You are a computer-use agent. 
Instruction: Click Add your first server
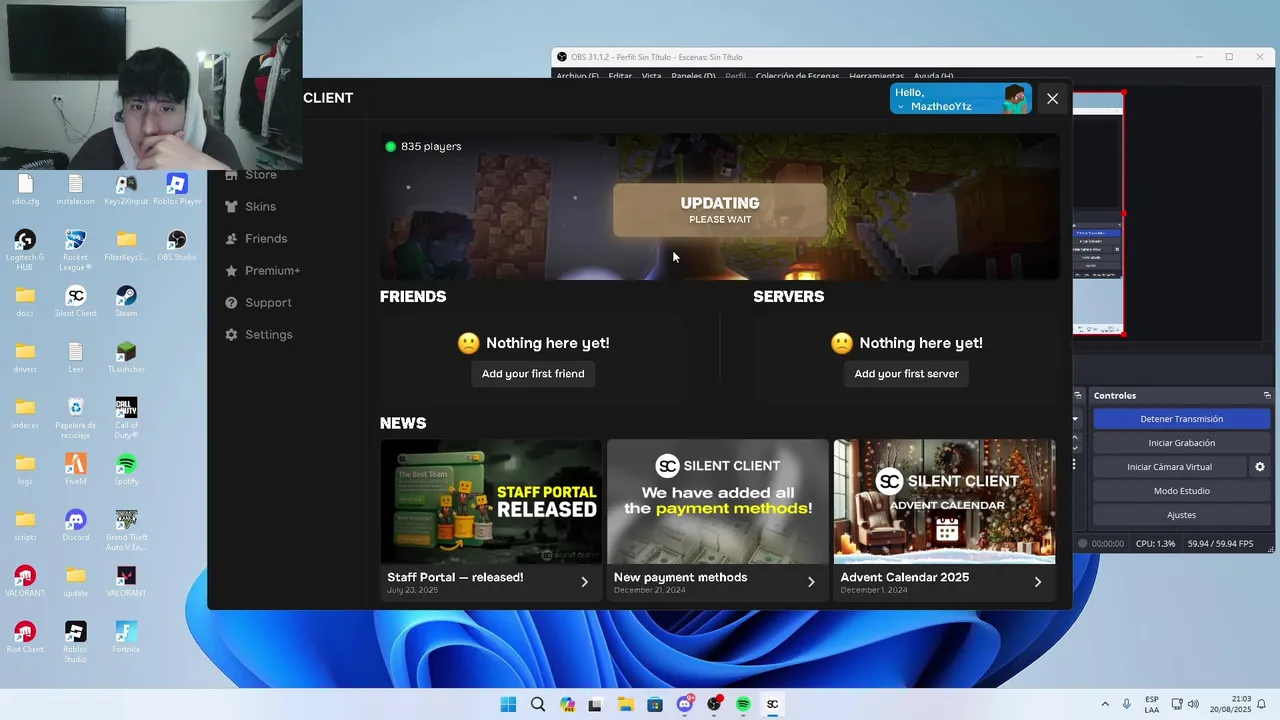point(906,373)
